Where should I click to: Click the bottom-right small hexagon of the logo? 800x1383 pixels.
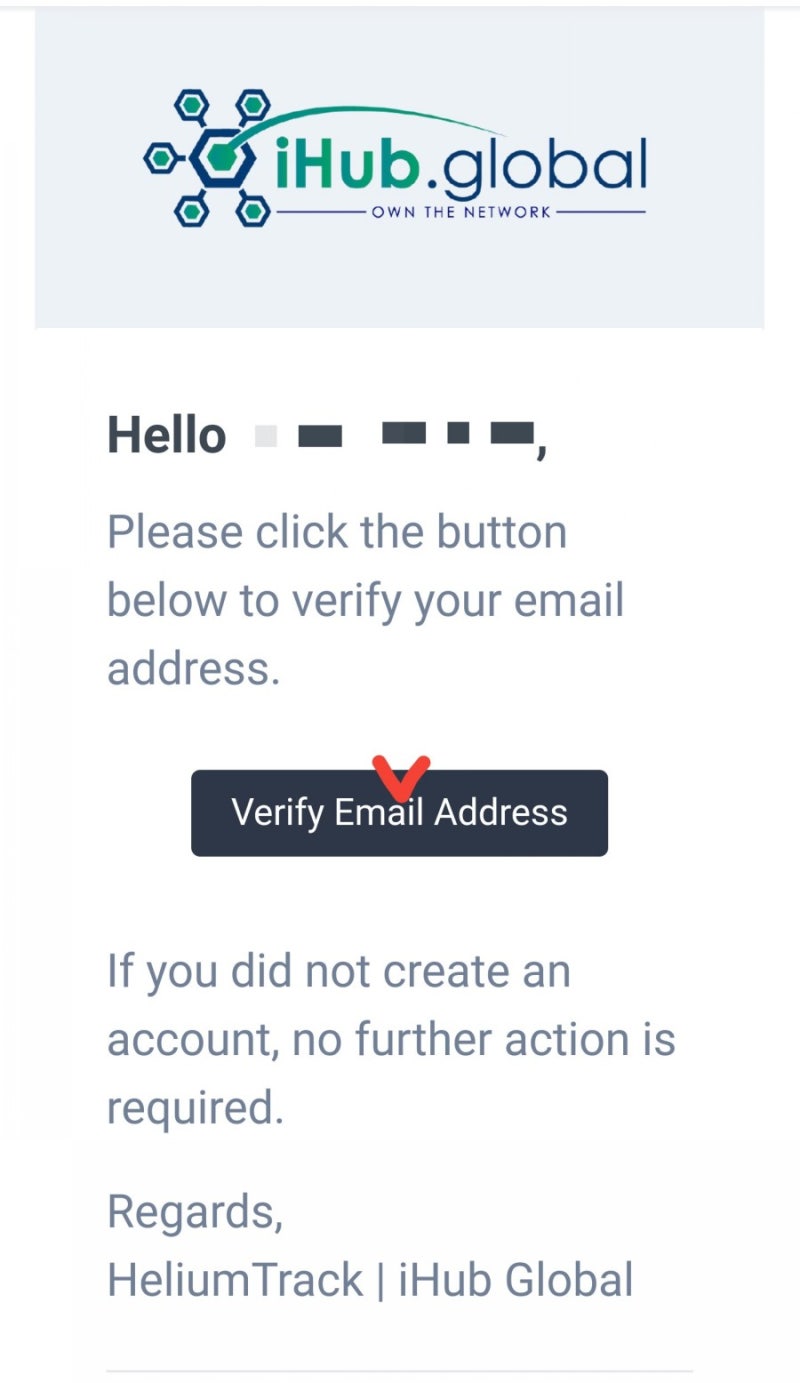click(x=255, y=211)
